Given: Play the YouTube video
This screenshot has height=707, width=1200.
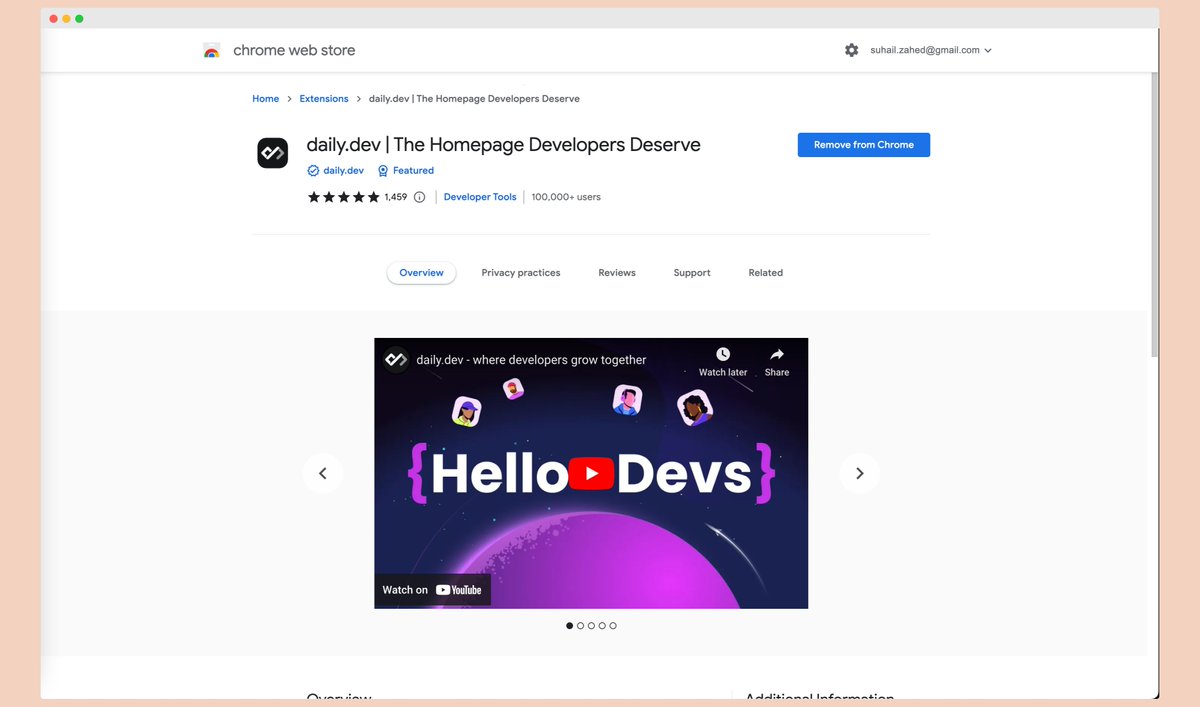Looking at the screenshot, I should tap(592, 474).
